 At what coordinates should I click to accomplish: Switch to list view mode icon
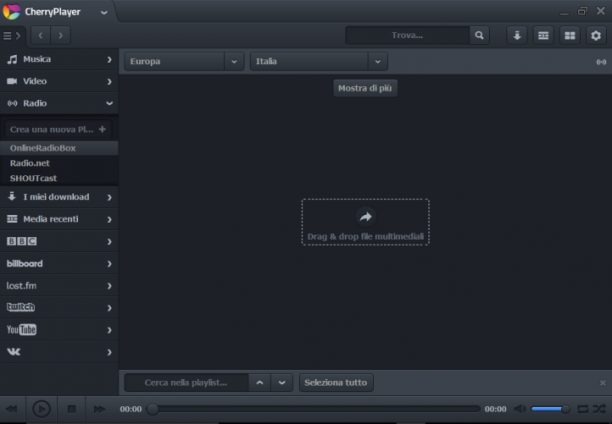coord(543,36)
